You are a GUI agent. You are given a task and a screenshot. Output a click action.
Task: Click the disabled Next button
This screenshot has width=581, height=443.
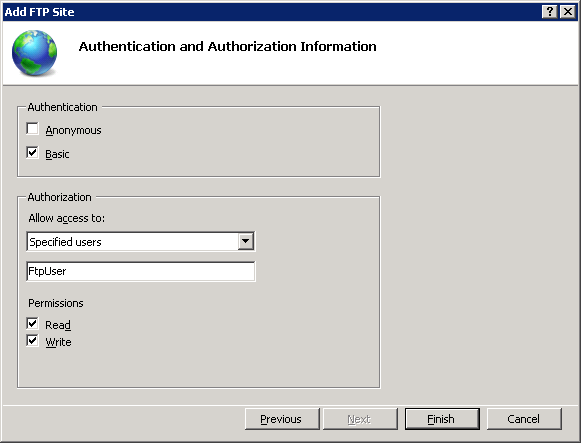tap(360, 419)
